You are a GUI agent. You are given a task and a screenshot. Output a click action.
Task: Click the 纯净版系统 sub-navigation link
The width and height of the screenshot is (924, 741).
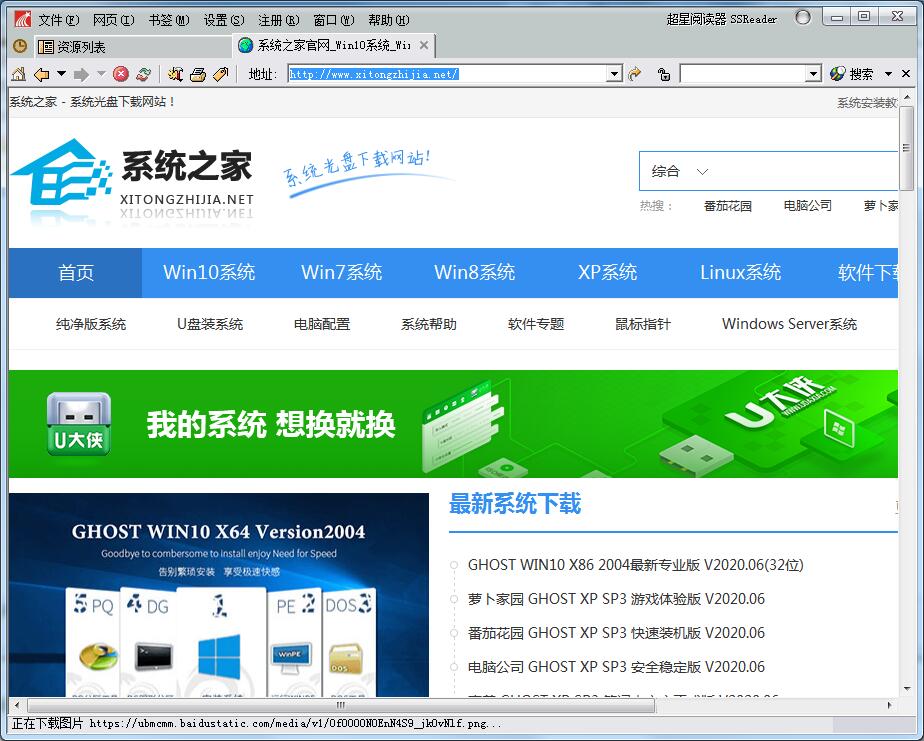point(91,324)
